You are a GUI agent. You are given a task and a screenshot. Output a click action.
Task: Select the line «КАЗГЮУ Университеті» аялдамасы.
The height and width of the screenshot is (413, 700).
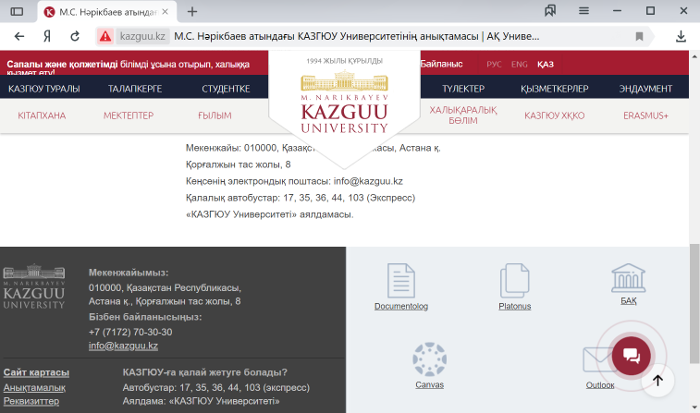[270, 214]
